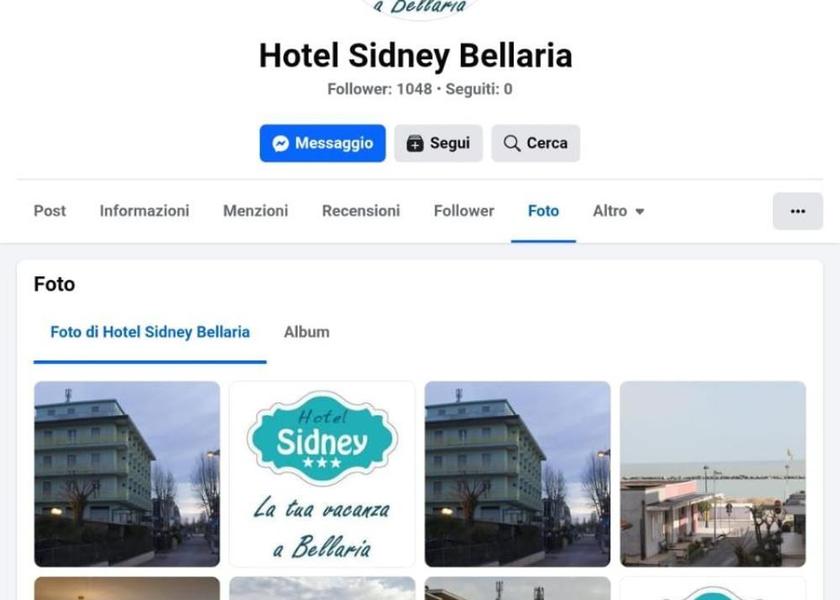Go to the Menzioni tab
Screen dimensions: 840x600
click(256, 211)
